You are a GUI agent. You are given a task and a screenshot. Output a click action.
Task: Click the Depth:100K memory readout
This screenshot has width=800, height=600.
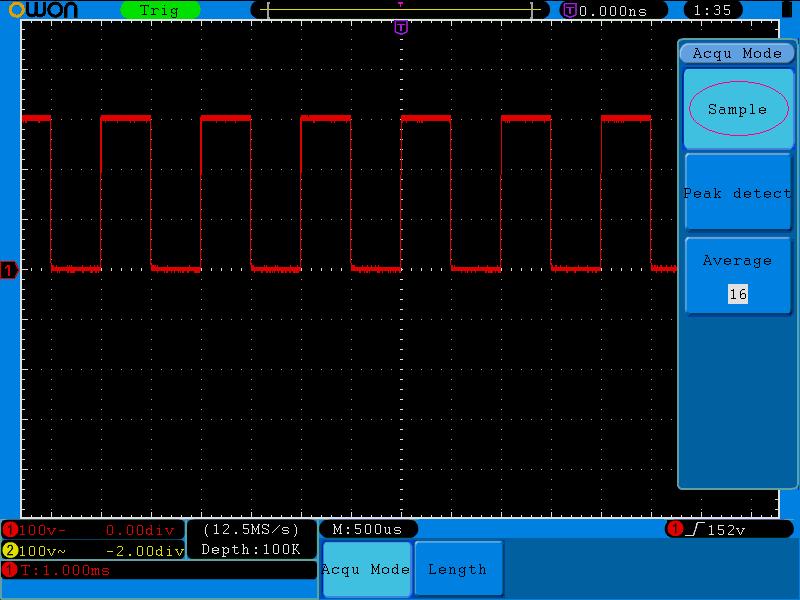[251, 549]
